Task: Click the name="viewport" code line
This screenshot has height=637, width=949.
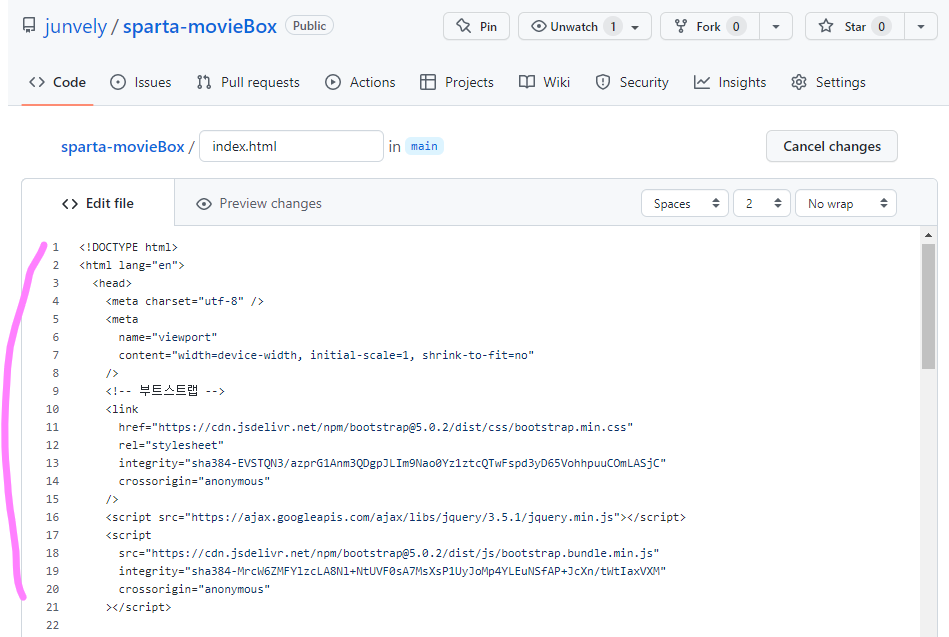Action: click(x=168, y=337)
